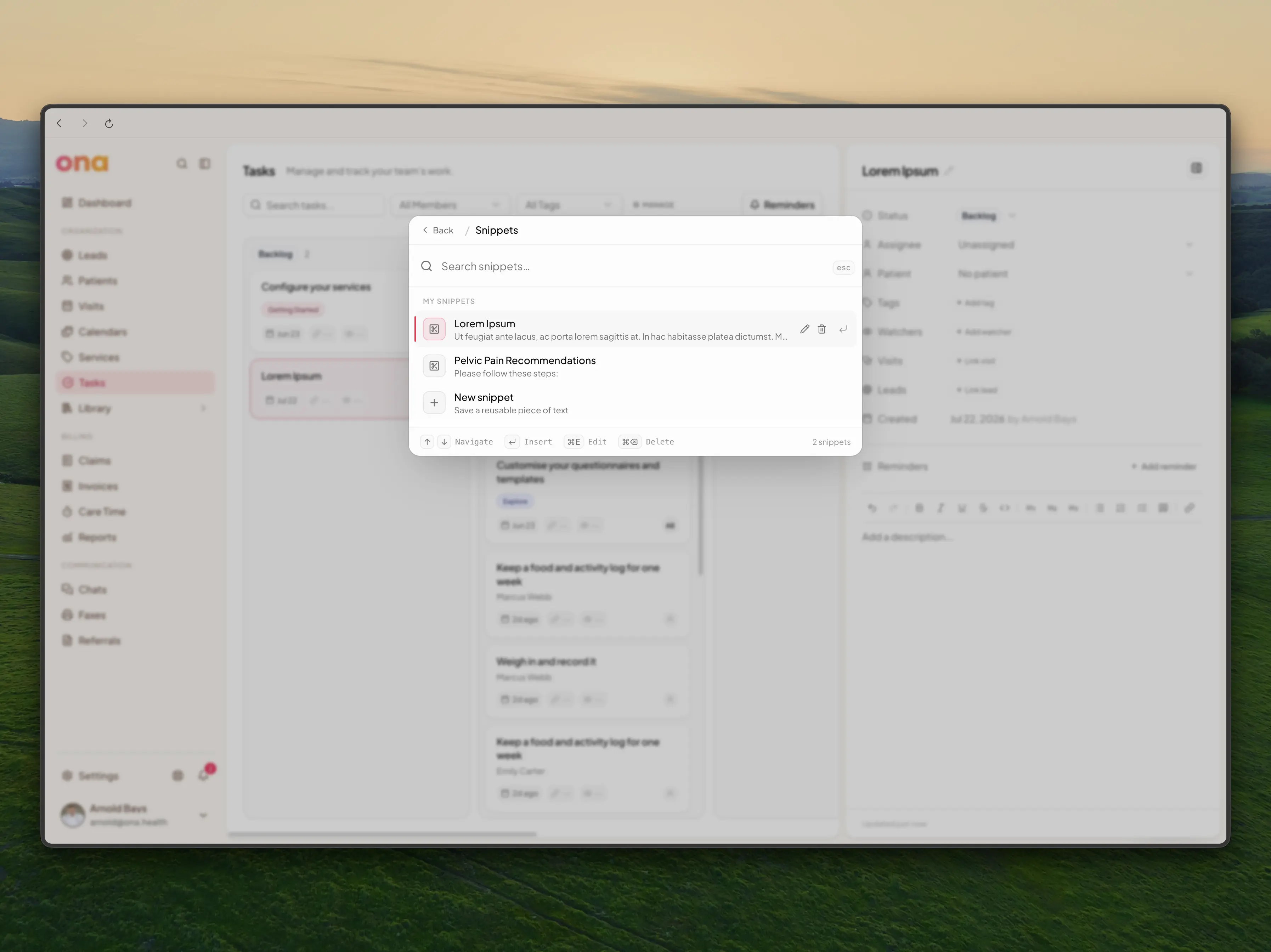The width and height of the screenshot is (1271, 952).
Task: Click Search tasks input field
Action: pyautogui.click(x=314, y=205)
